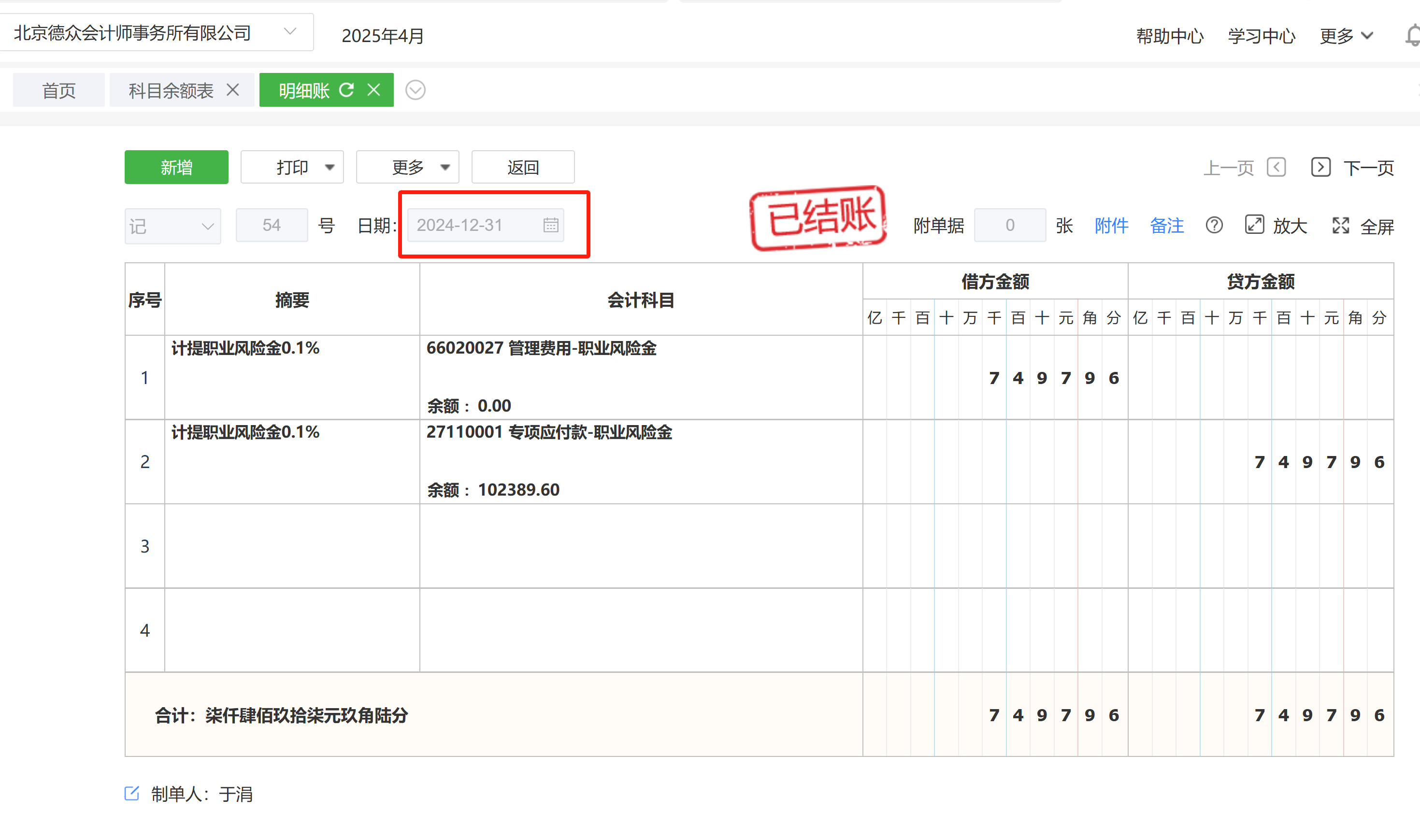Click the 附单据 count input field
1420x840 pixels.
tap(1009, 225)
